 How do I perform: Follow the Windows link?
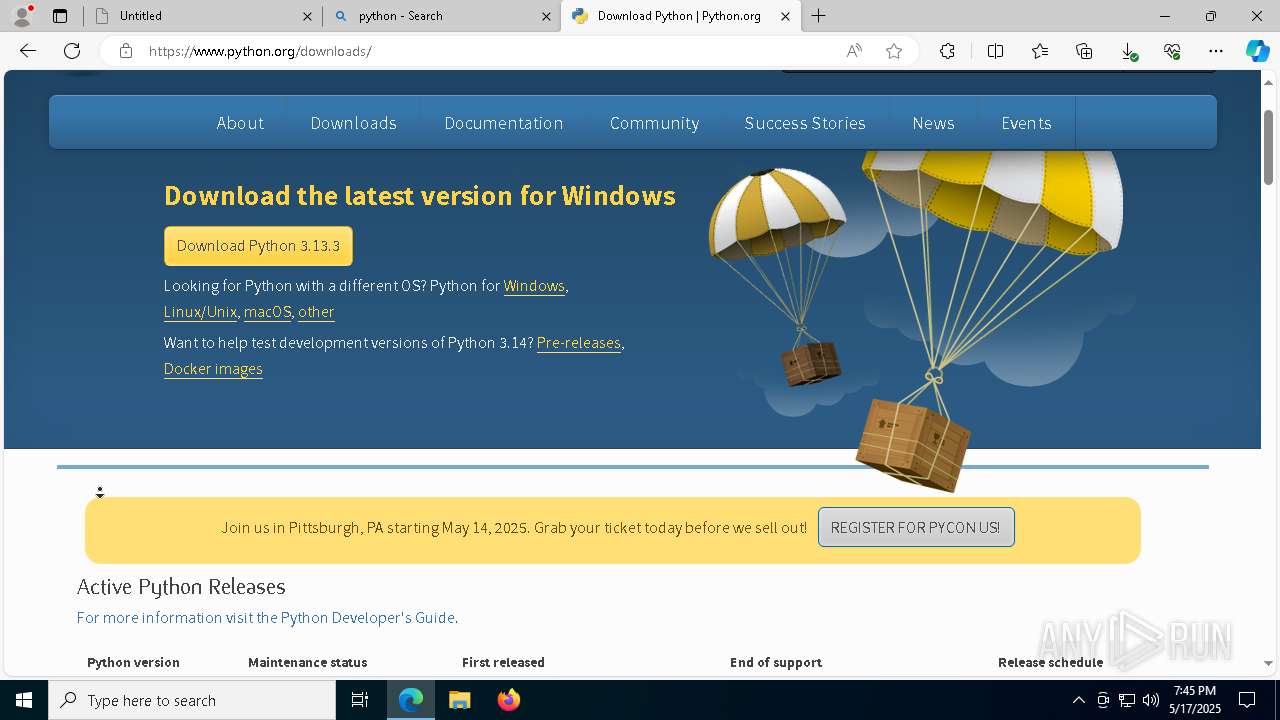pyautogui.click(x=534, y=286)
